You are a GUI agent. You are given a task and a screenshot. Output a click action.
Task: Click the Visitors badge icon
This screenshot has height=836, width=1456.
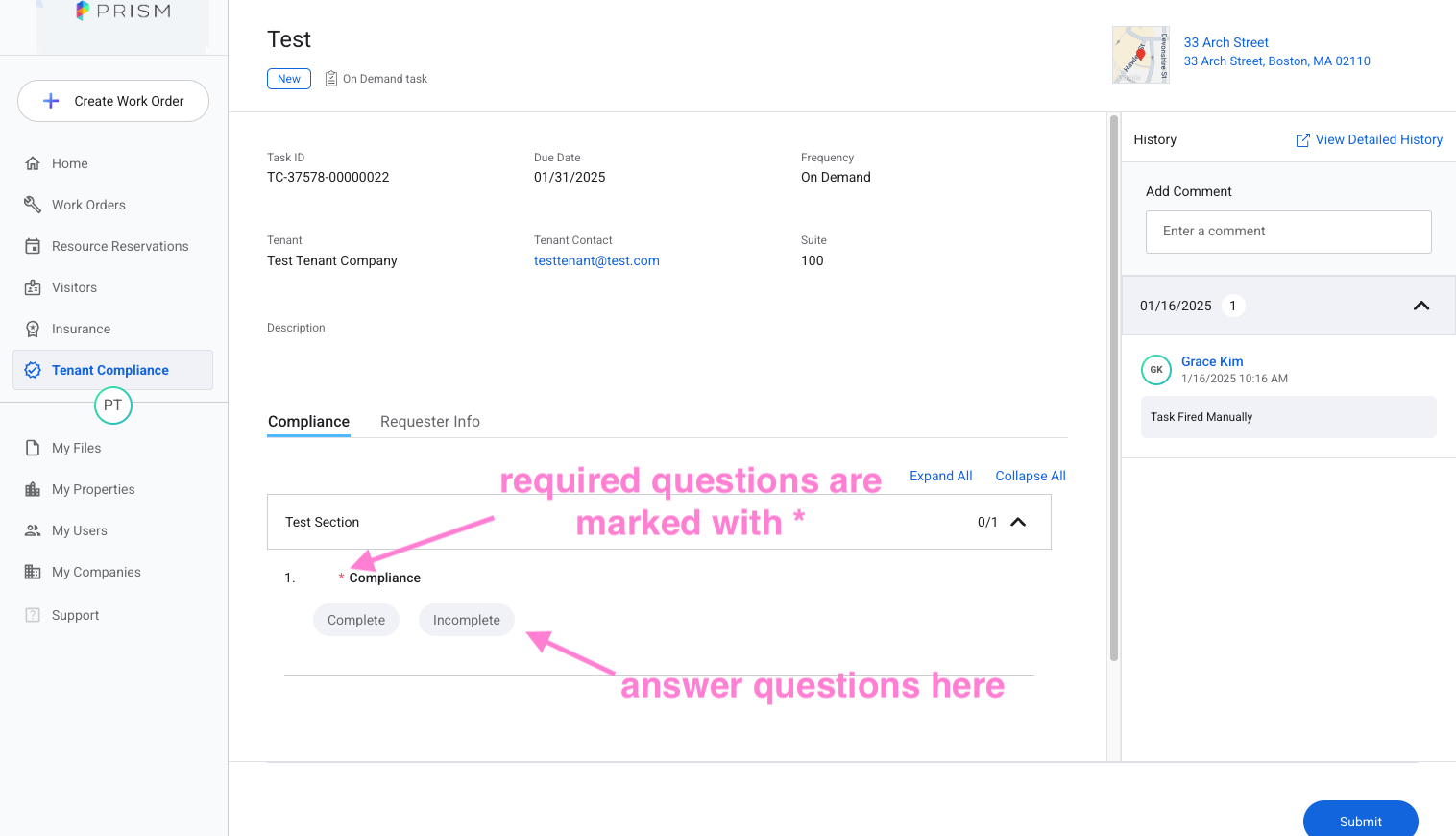click(33, 287)
